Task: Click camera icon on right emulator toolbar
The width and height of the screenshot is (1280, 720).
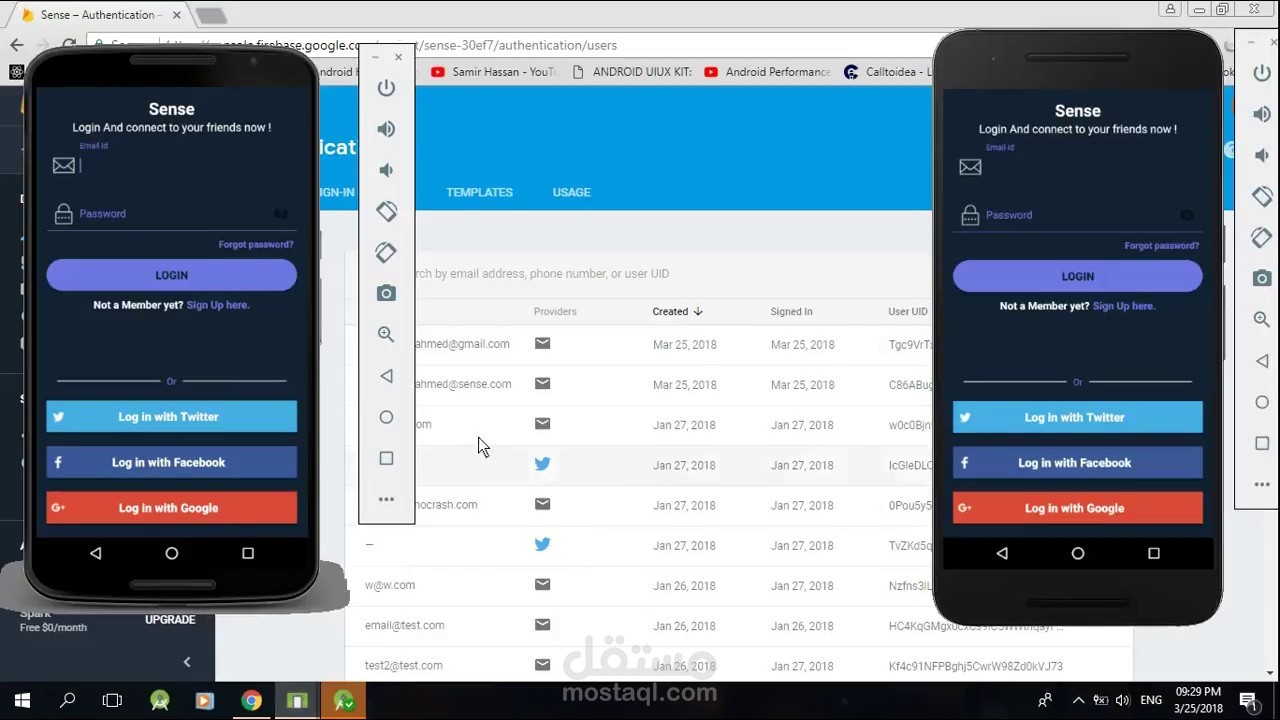Action: 1262,278
